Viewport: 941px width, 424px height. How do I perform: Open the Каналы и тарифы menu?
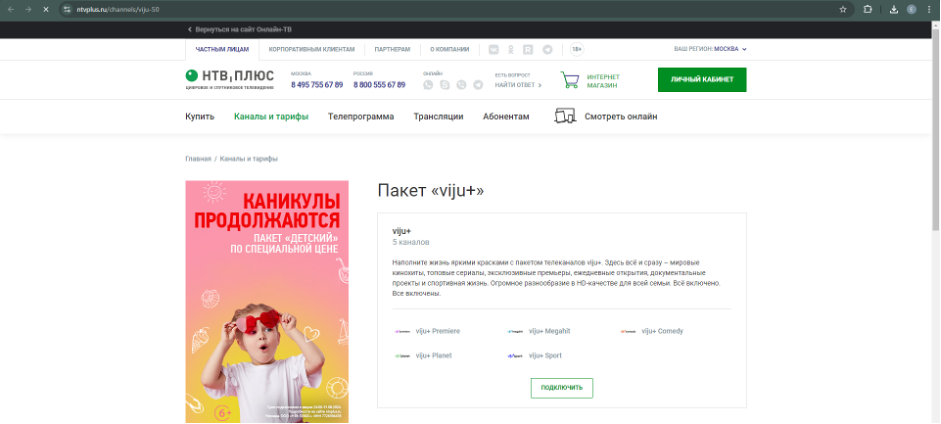[x=271, y=116]
